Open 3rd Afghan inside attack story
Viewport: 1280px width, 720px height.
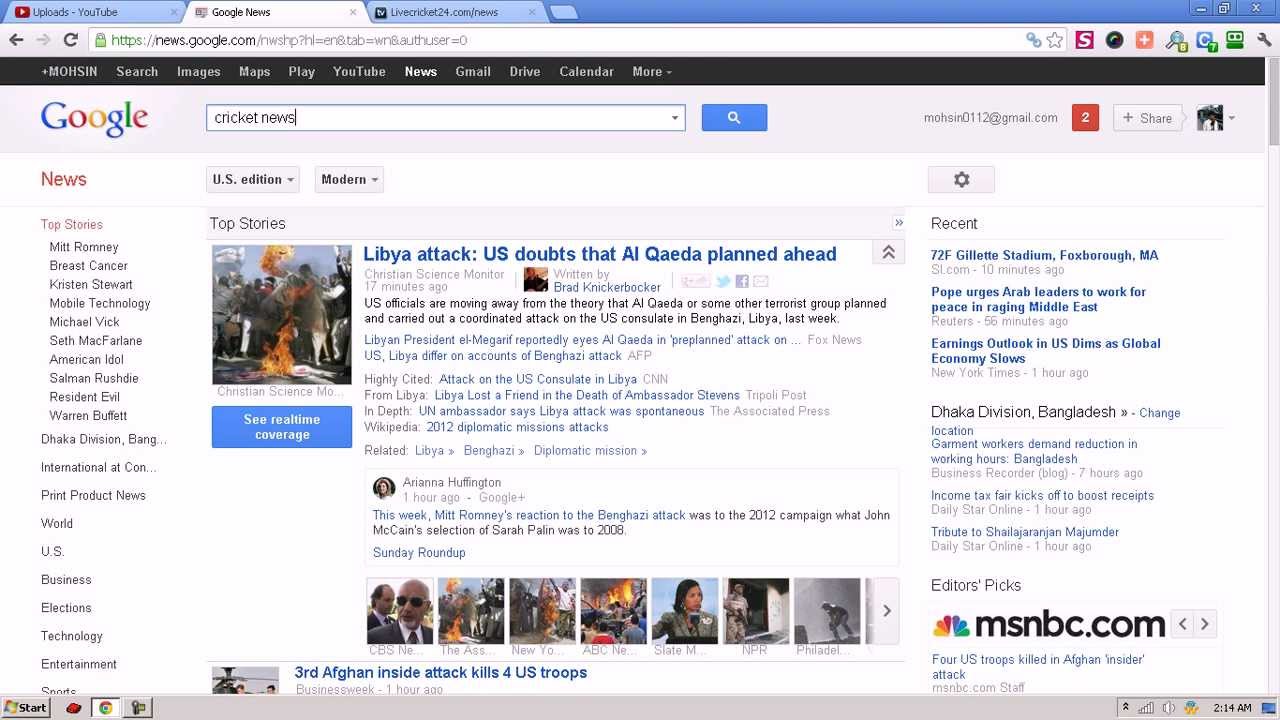pos(441,672)
